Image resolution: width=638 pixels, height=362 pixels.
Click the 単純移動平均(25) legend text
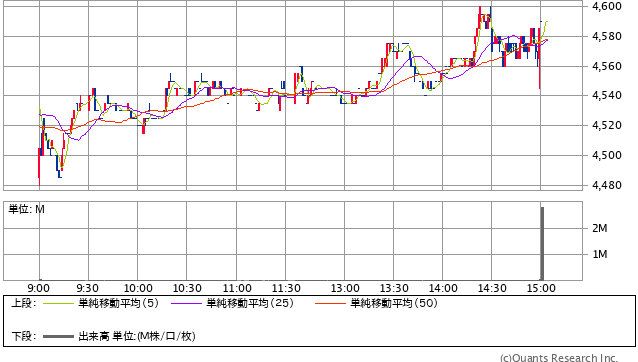(x=250, y=303)
